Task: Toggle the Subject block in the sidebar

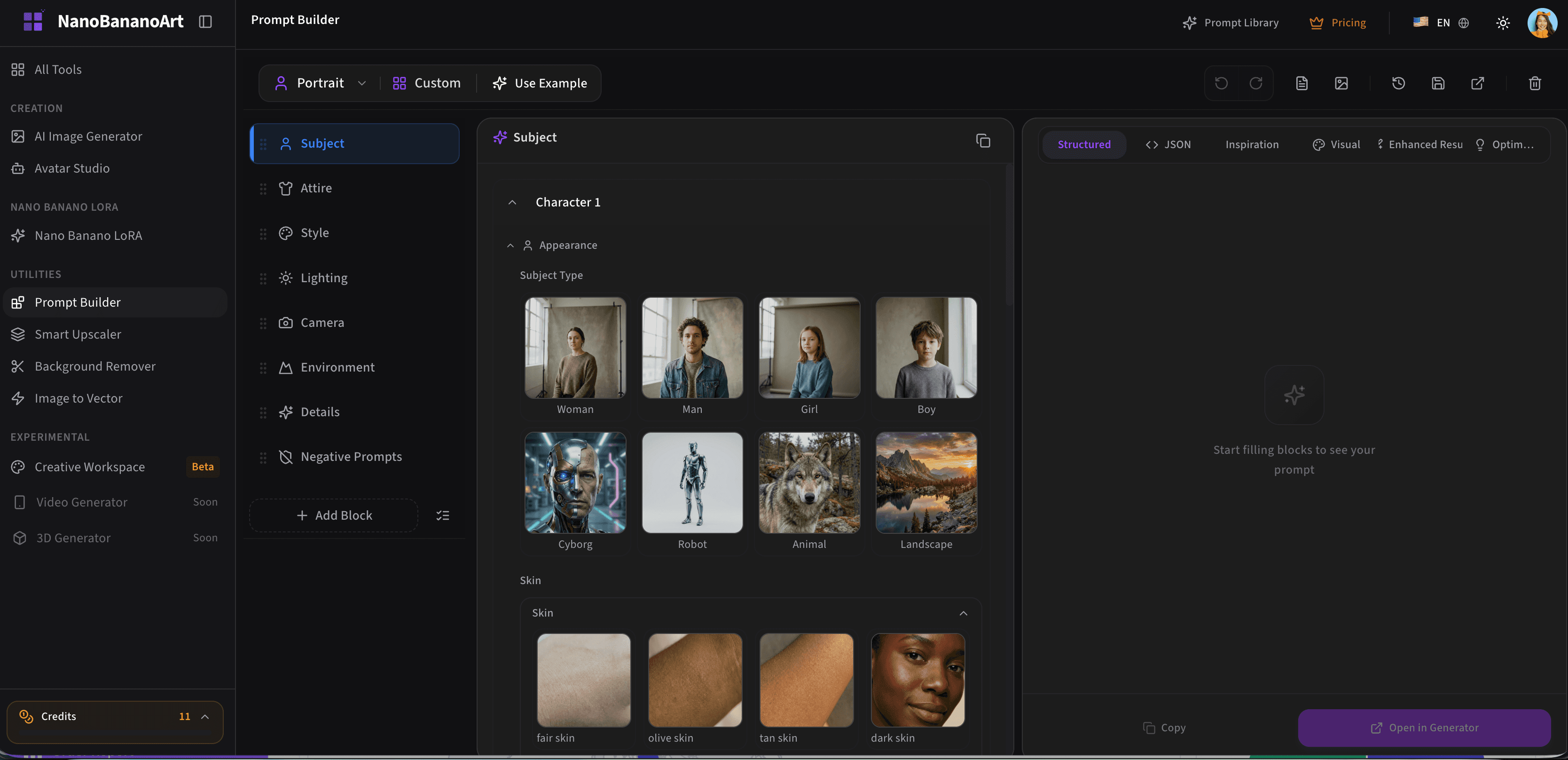Action: click(354, 143)
